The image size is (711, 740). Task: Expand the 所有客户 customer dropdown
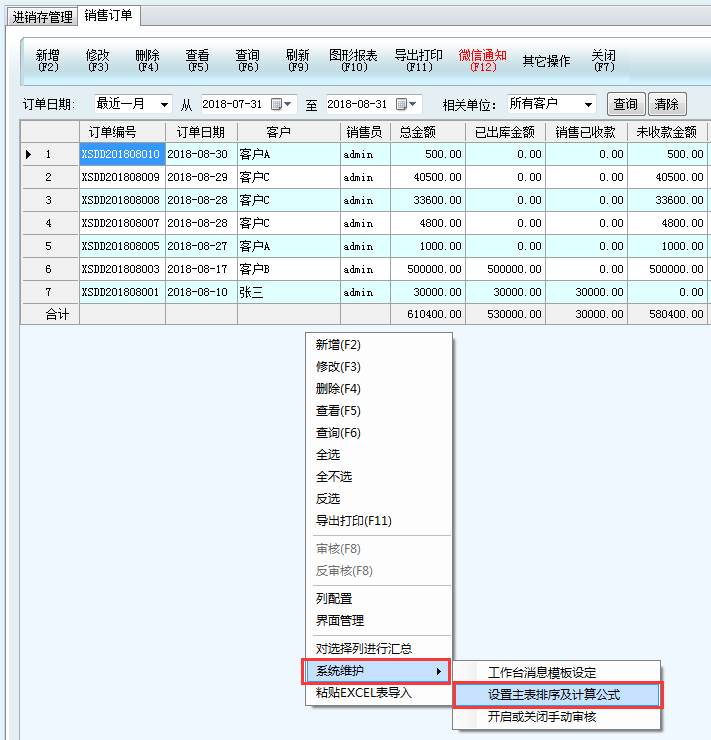587,104
